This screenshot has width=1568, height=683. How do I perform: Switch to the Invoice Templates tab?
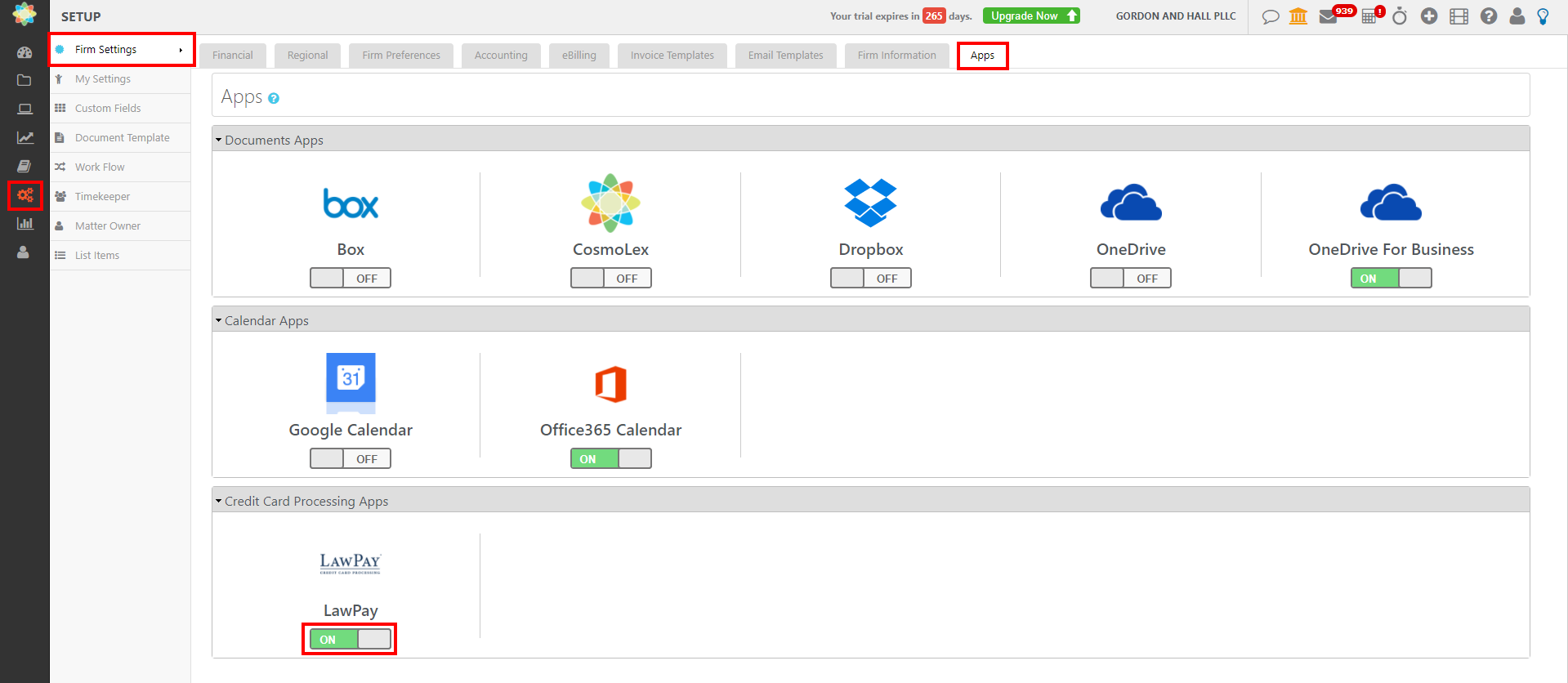point(672,56)
